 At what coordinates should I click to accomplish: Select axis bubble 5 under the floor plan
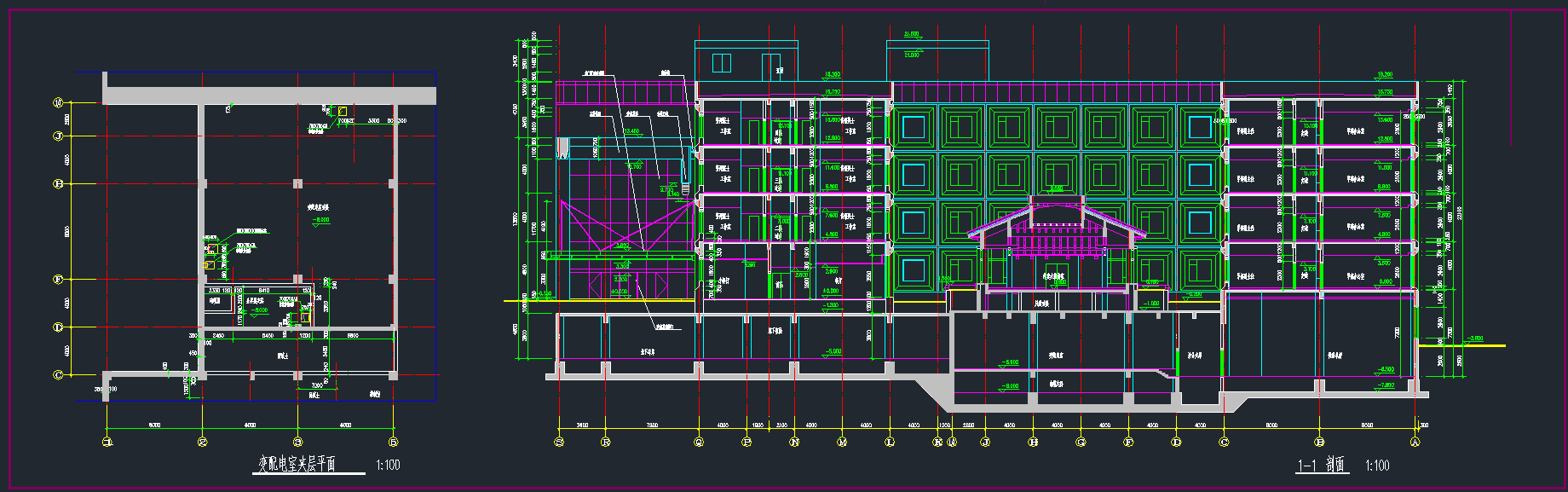pos(394,442)
